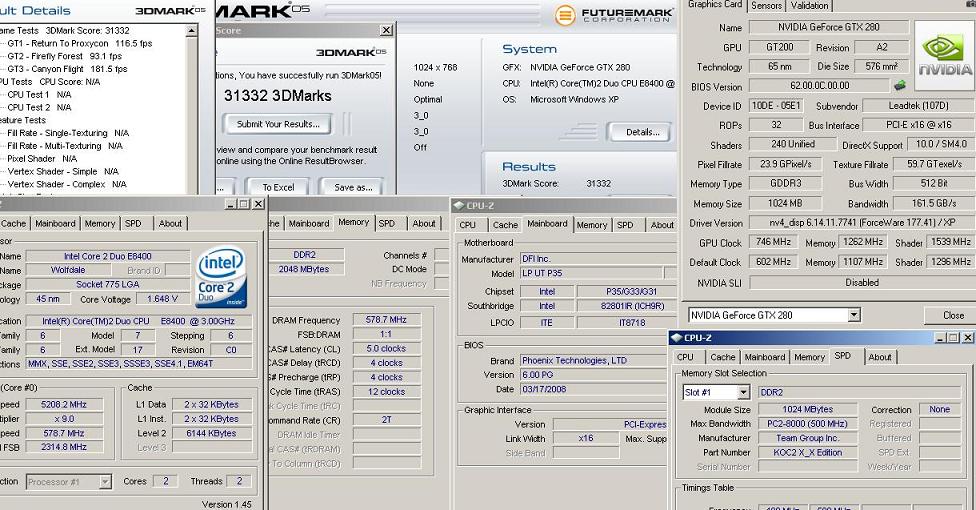
Task: Select GT2 - Firefly Forest row
Action: 65,56
